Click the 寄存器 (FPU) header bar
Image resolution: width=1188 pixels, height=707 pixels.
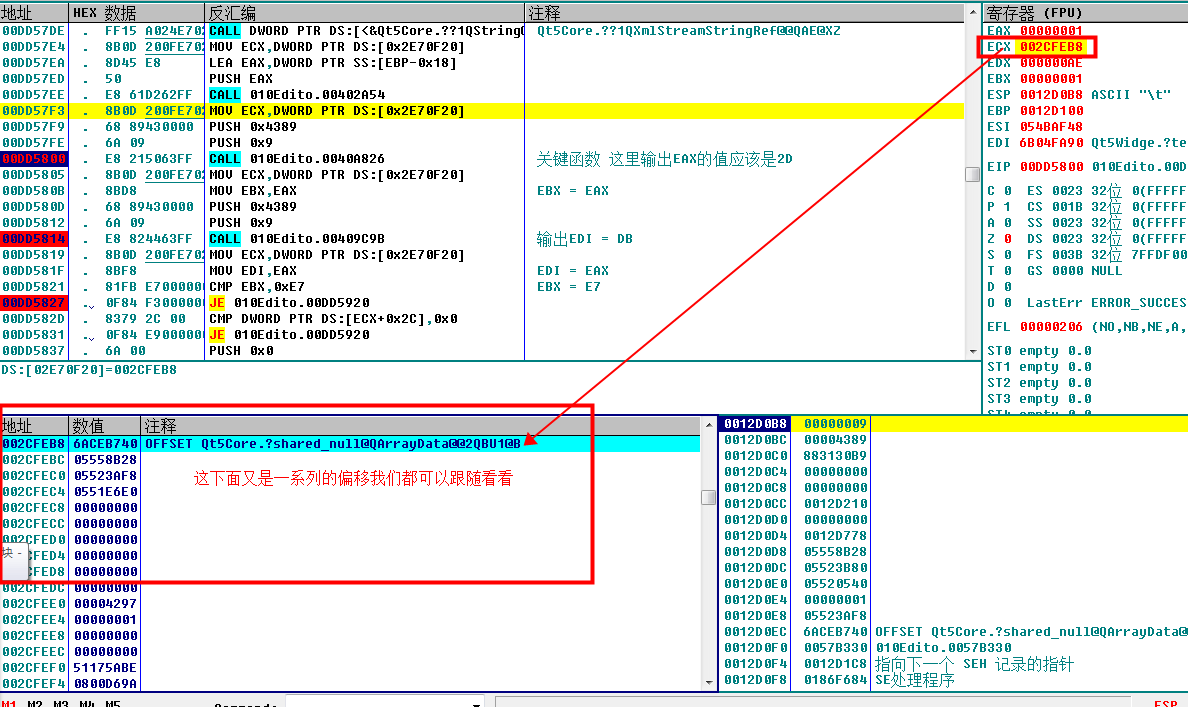click(x=1085, y=13)
